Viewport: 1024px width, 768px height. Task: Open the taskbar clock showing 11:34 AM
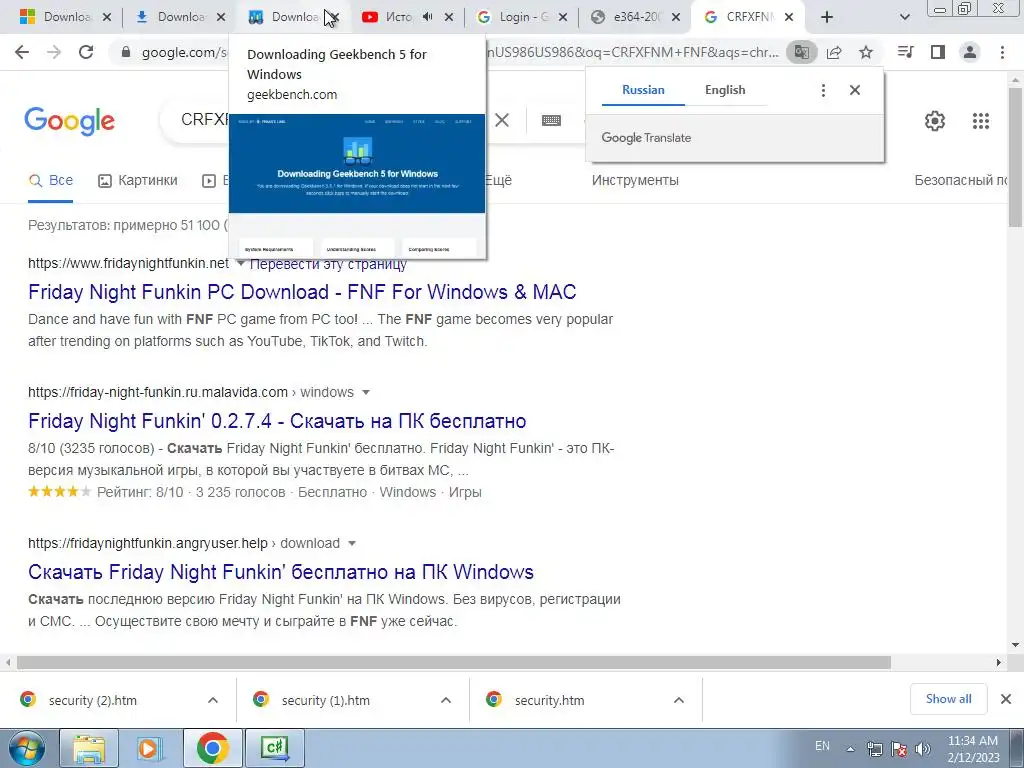point(973,748)
